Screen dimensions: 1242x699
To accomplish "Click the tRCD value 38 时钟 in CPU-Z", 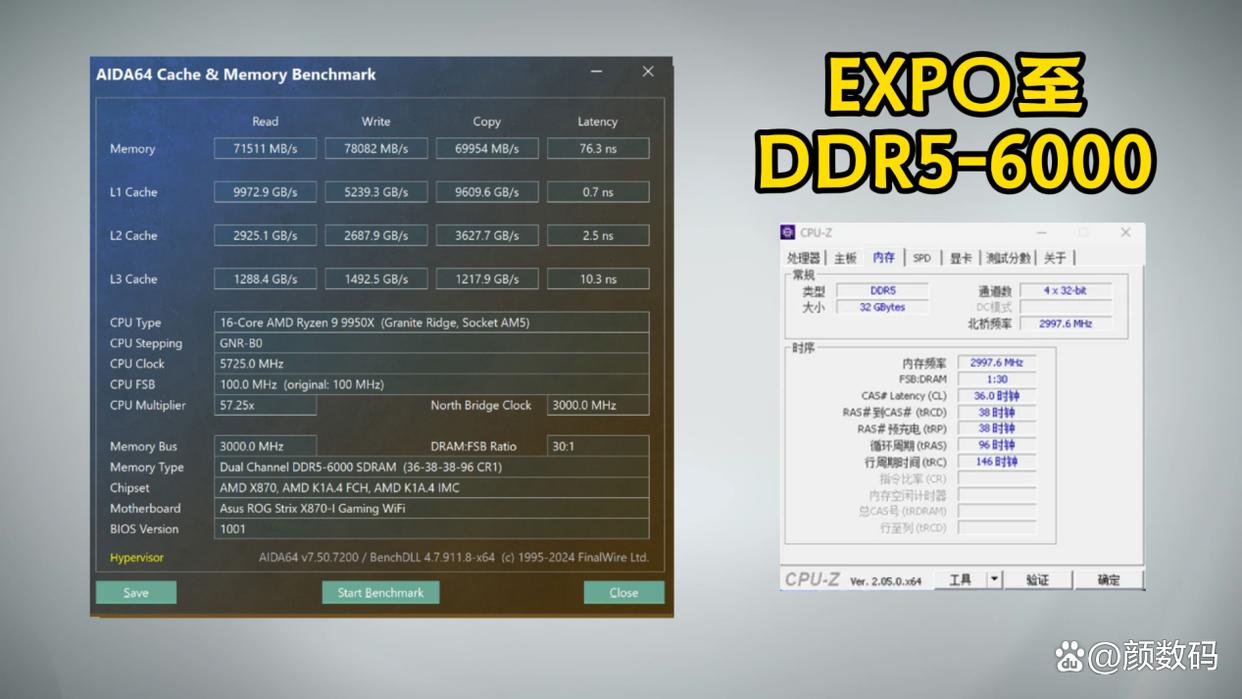I will pyautogui.click(x=997, y=412).
